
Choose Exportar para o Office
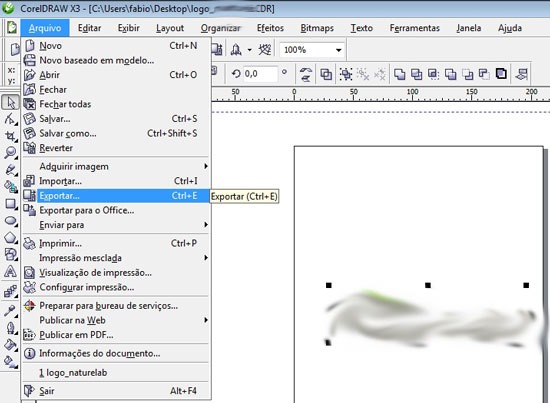click(x=116, y=210)
